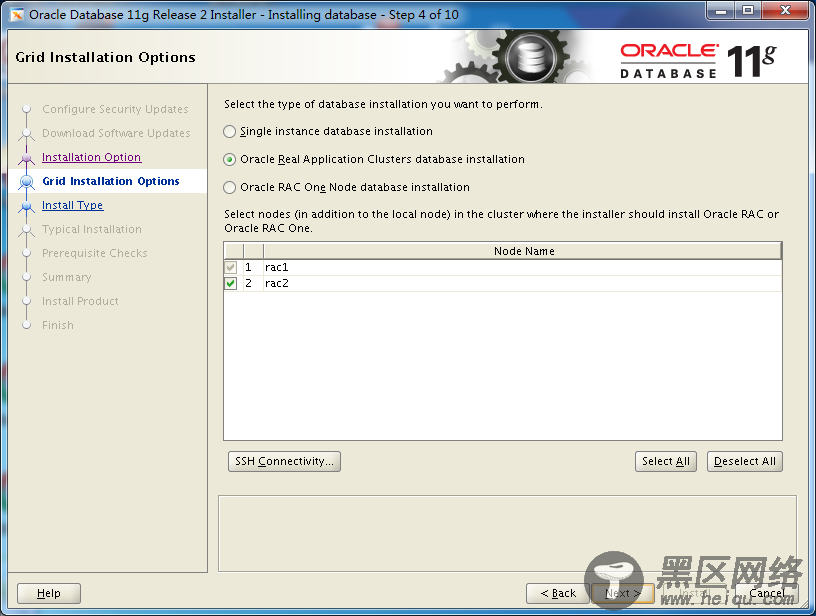Click the Deselect All button
Image resolution: width=816 pixels, height=616 pixels.
[745, 461]
